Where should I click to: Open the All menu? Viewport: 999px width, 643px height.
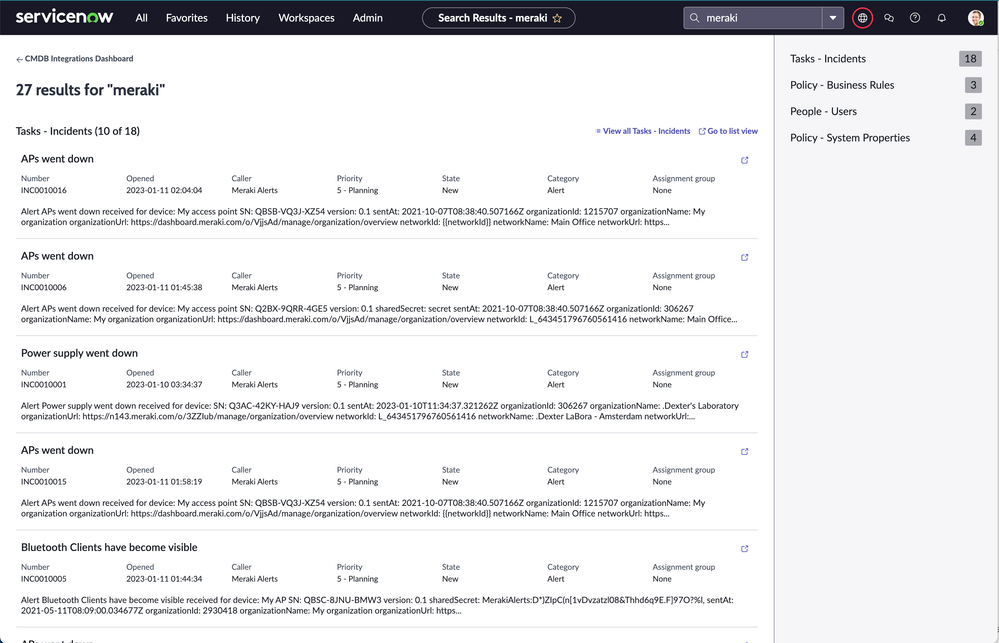pyautogui.click(x=141, y=18)
